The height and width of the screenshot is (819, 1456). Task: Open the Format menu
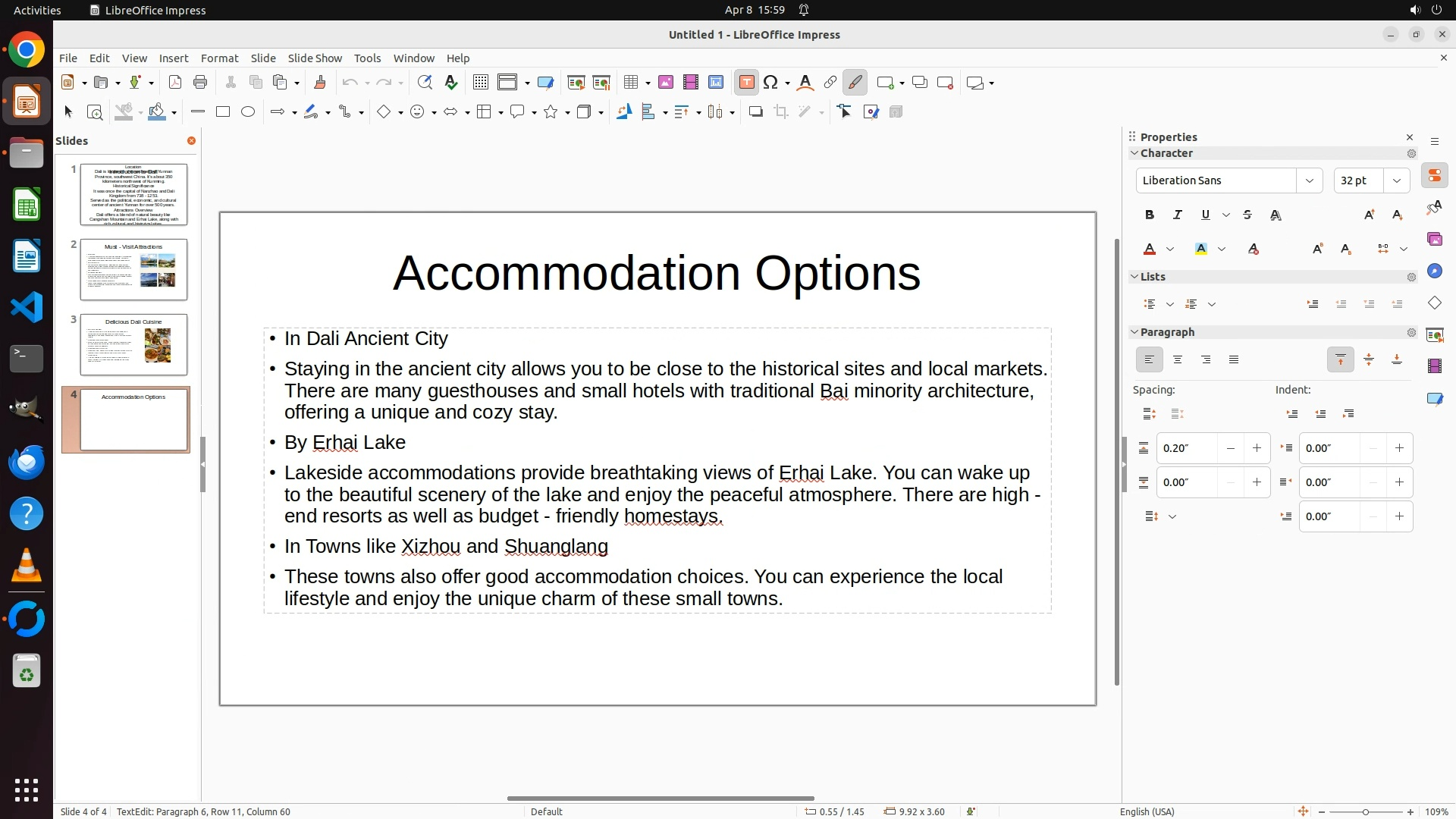click(x=219, y=58)
